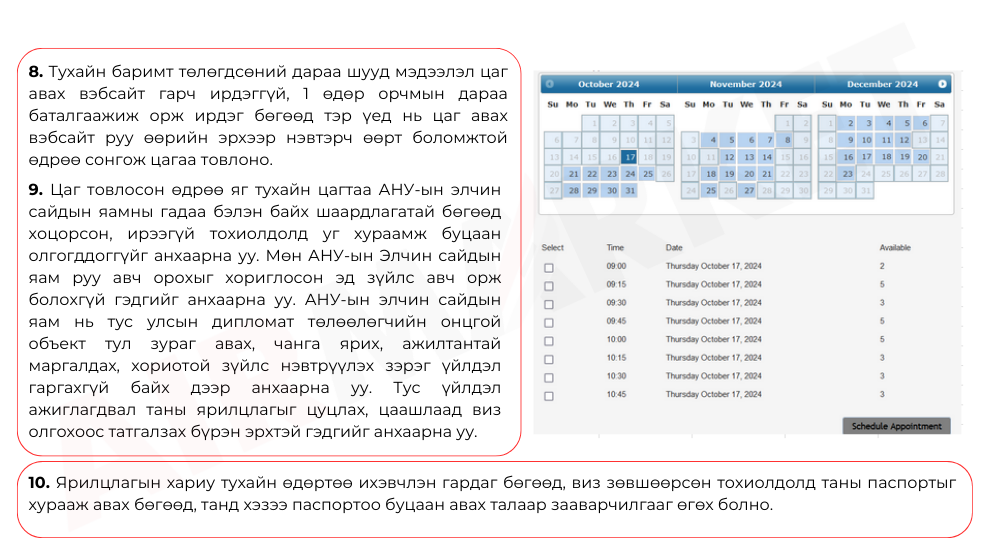The height and width of the screenshot is (554, 983).
Task: Pick November 7 in the calendar
Action: click(767, 140)
